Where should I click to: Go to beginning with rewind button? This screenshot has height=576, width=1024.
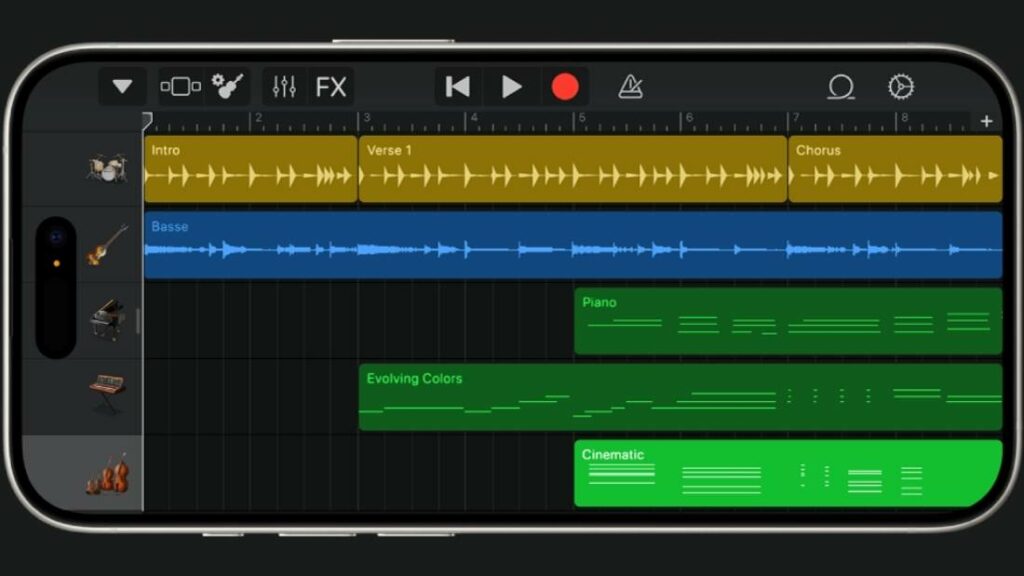pyautogui.click(x=458, y=87)
